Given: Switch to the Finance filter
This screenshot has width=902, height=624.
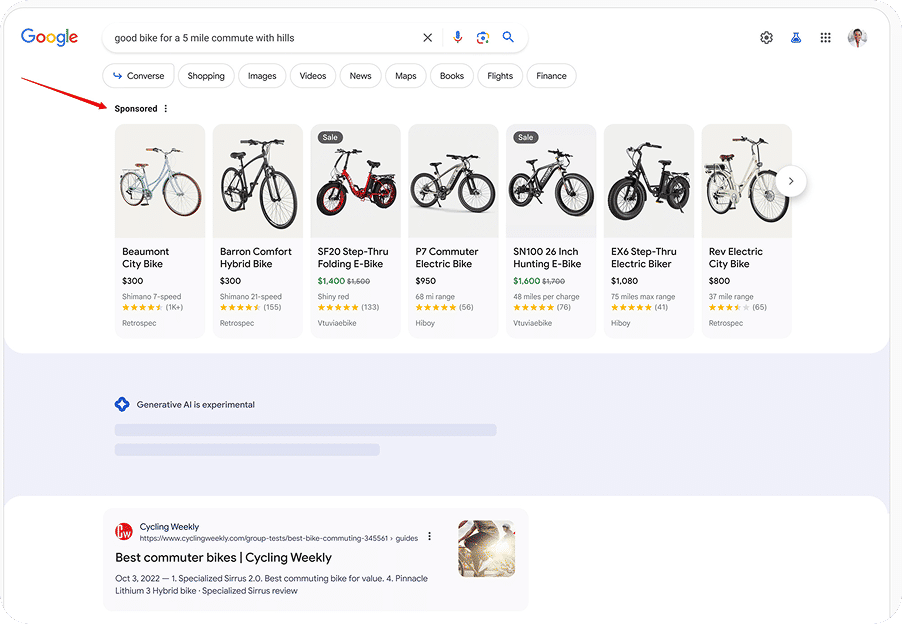Looking at the screenshot, I should (x=551, y=76).
